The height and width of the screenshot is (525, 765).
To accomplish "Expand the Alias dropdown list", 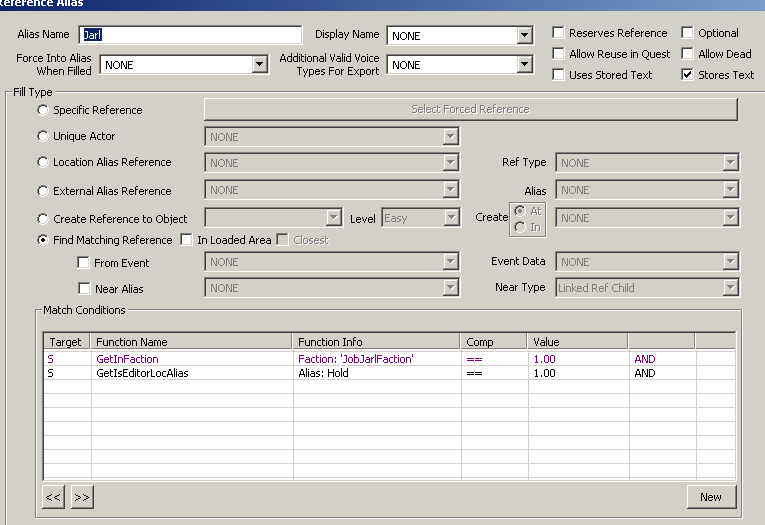I will [x=647, y=190].
